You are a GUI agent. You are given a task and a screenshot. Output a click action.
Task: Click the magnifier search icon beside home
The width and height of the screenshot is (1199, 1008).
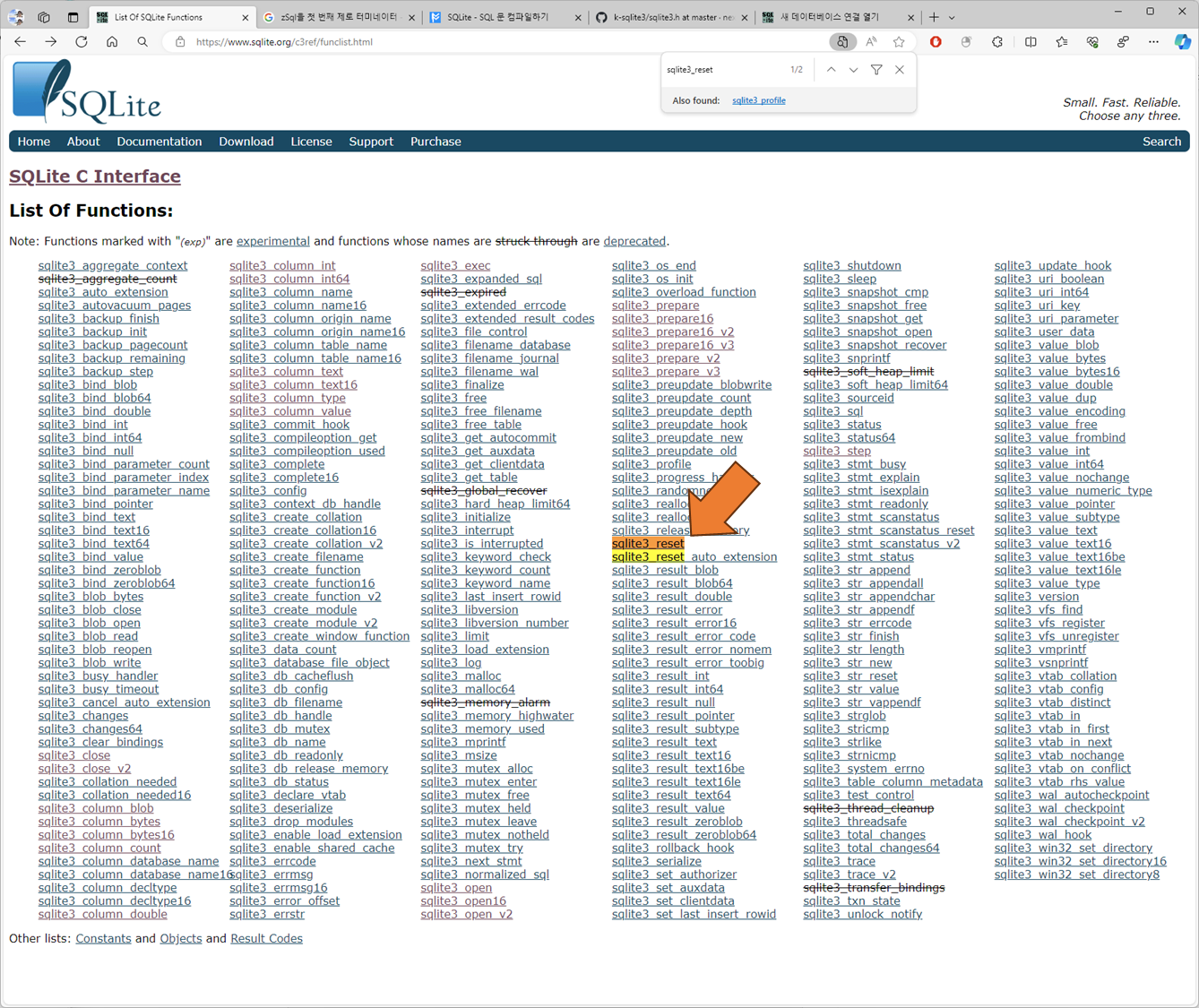(142, 42)
